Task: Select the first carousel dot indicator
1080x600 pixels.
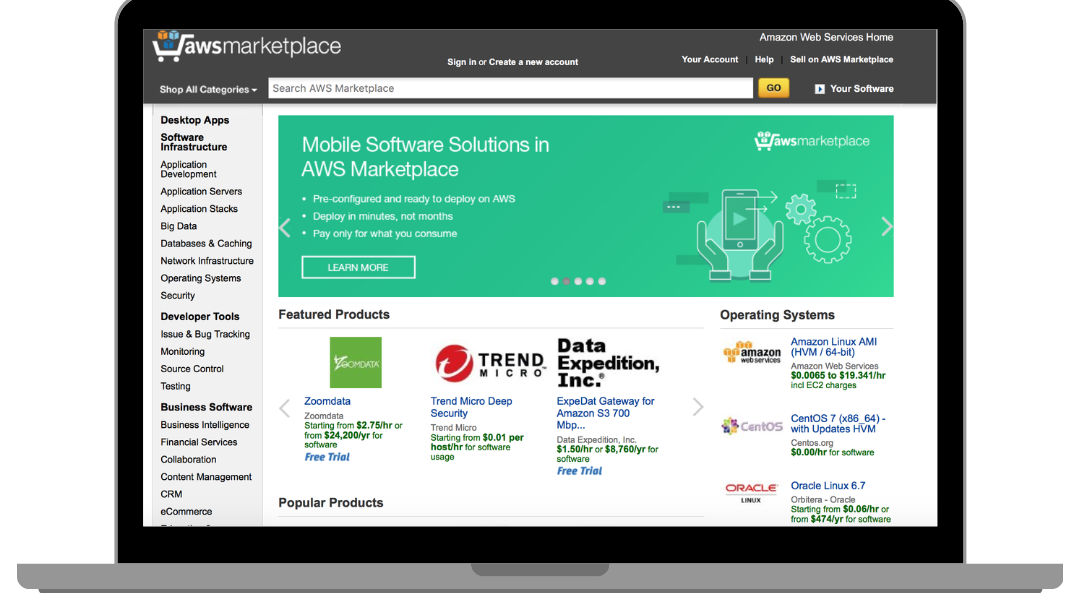Action: tap(555, 281)
